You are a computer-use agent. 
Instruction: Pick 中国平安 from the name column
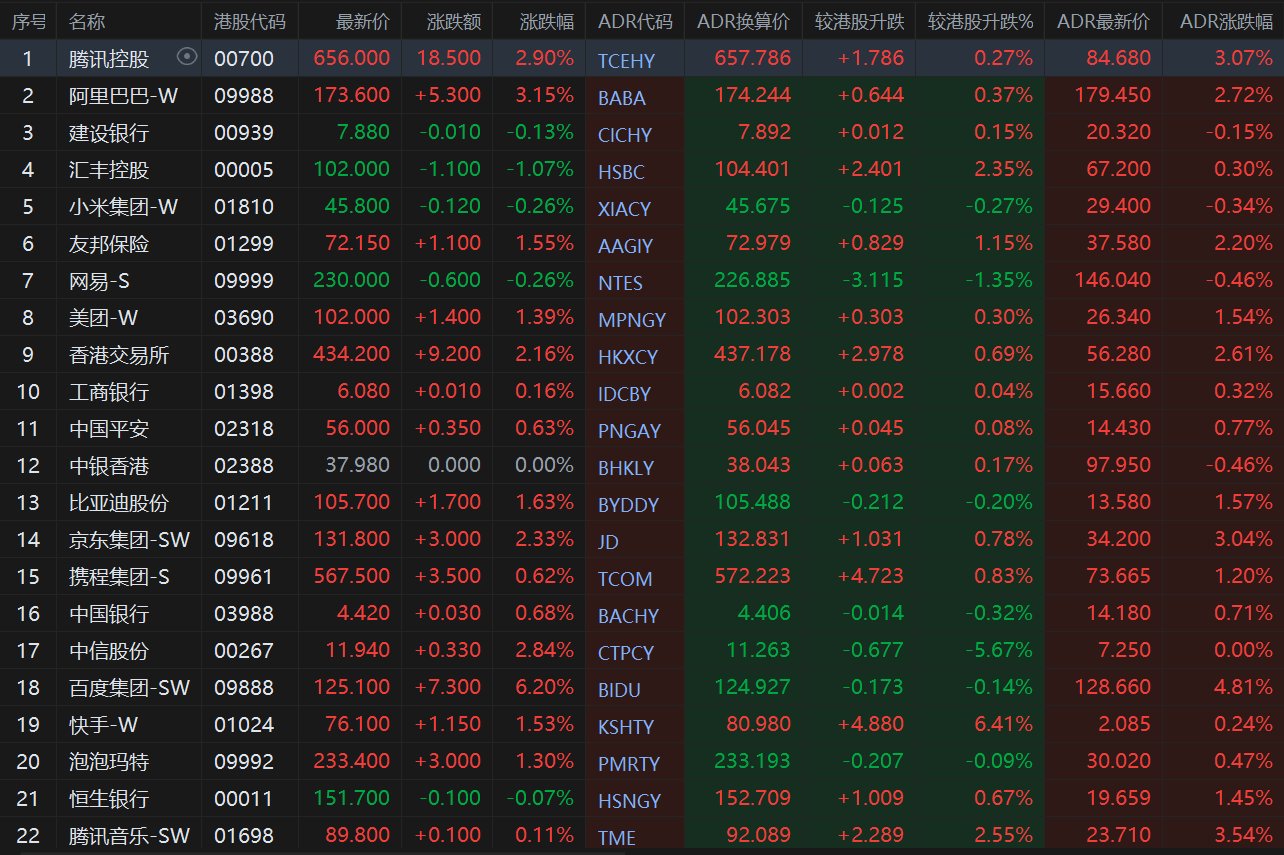click(x=109, y=429)
